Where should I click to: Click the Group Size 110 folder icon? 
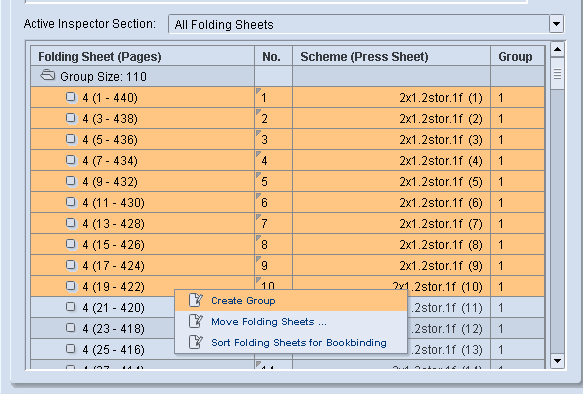pos(48,76)
